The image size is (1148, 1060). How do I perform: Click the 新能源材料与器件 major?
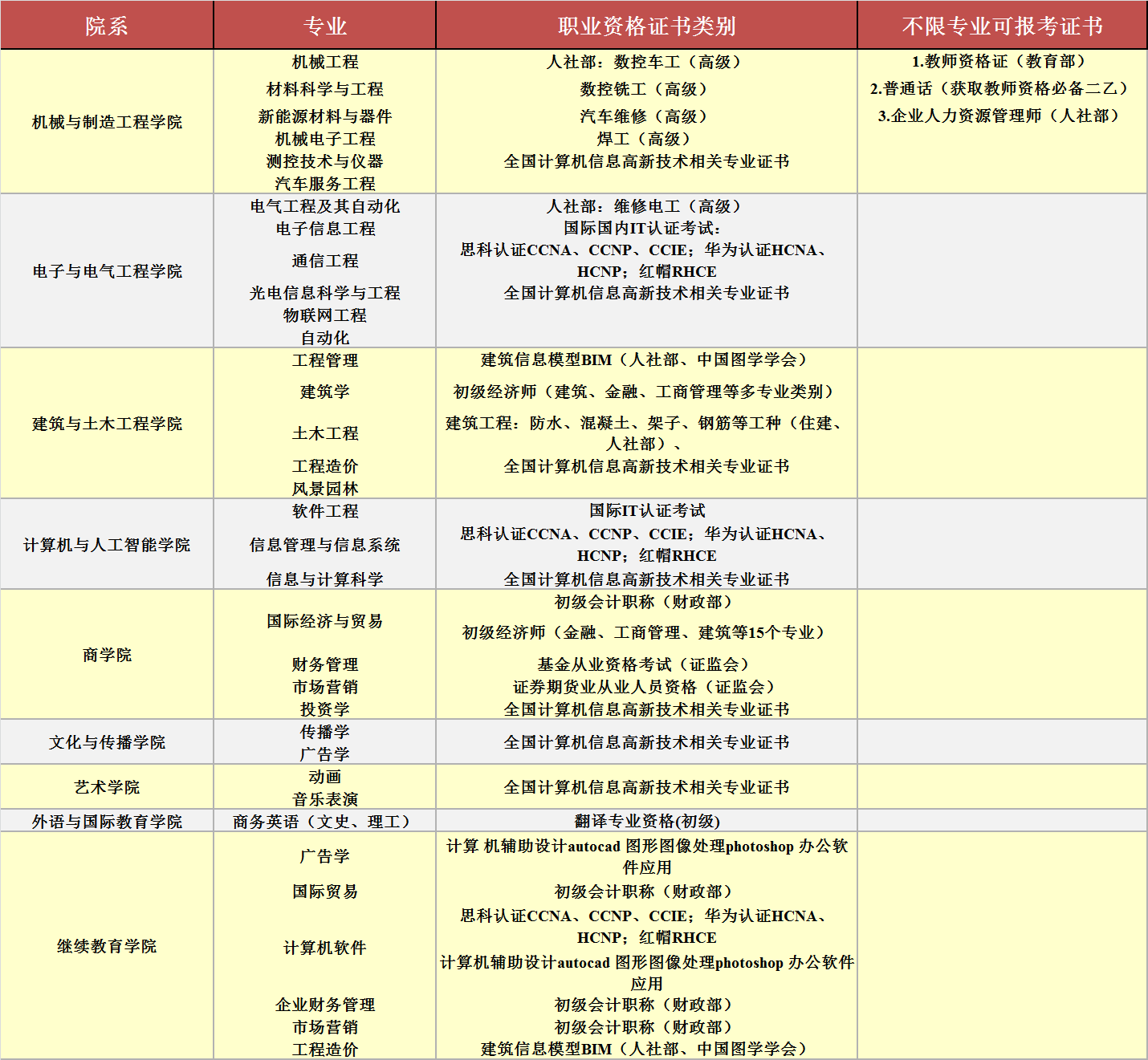pos(325,116)
